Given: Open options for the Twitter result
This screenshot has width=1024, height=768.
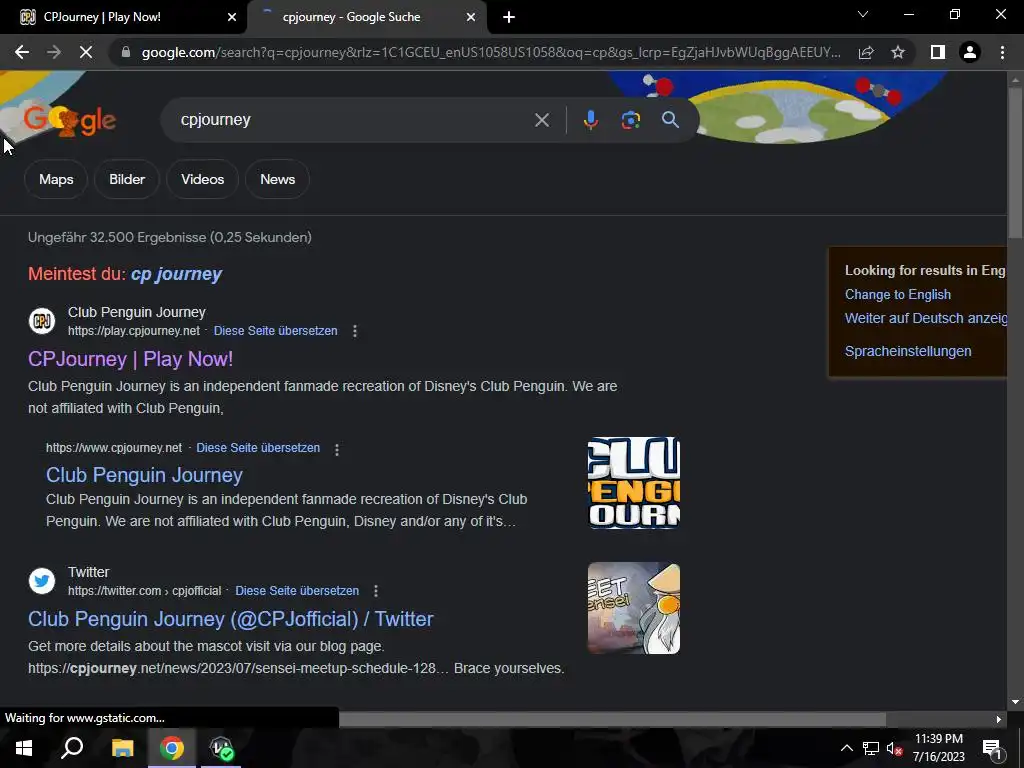Looking at the screenshot, I should (x=376, y=591).
